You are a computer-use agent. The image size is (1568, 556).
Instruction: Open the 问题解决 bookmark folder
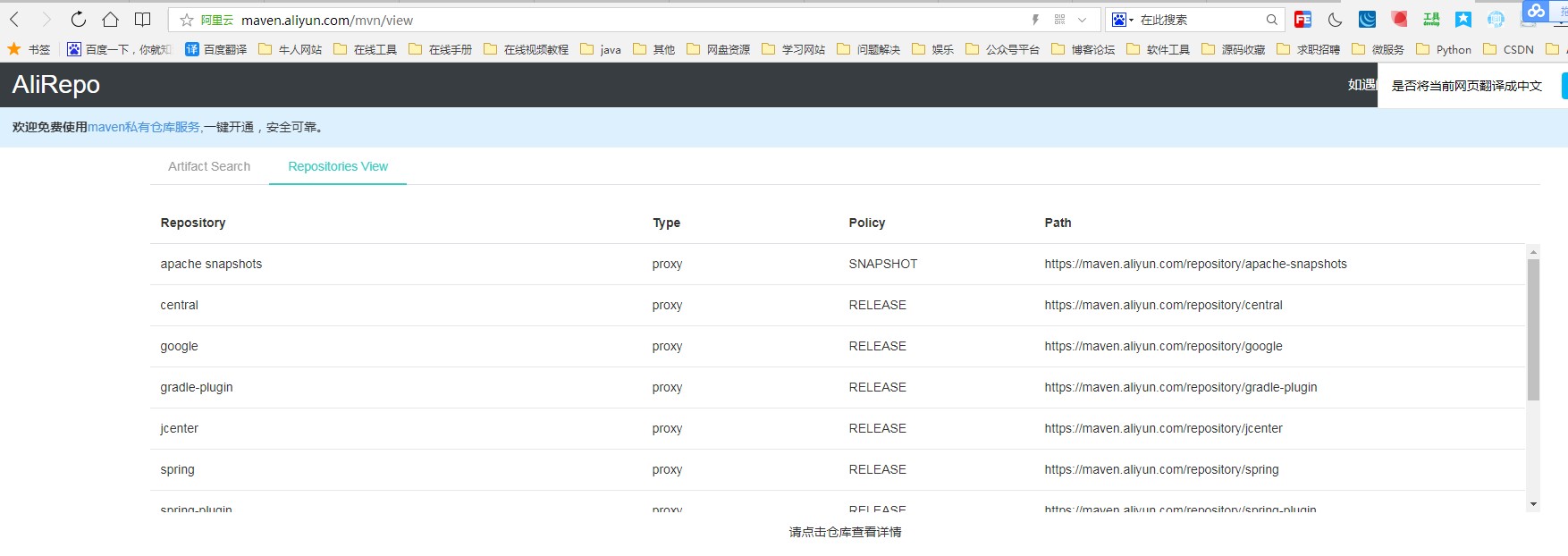point(868,49)
